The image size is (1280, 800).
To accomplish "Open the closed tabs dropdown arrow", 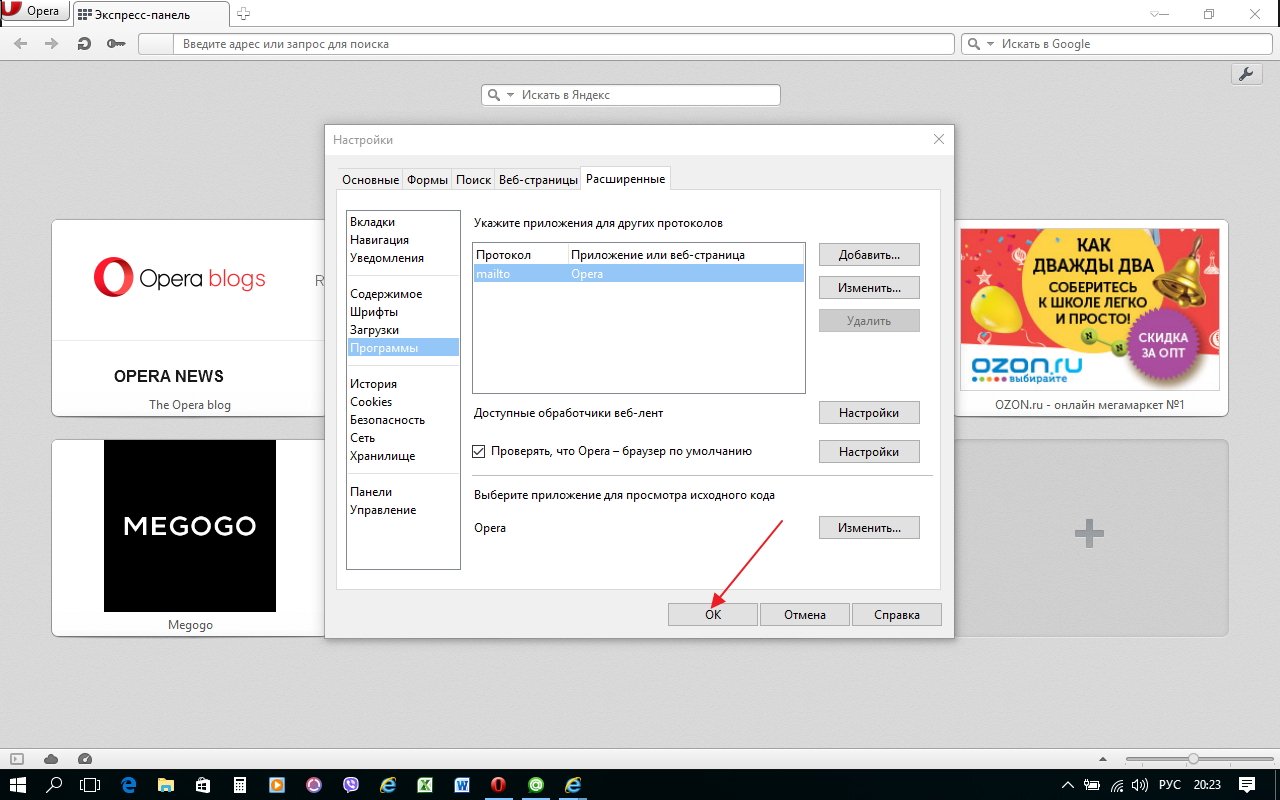I will [x=1157, y=14].
